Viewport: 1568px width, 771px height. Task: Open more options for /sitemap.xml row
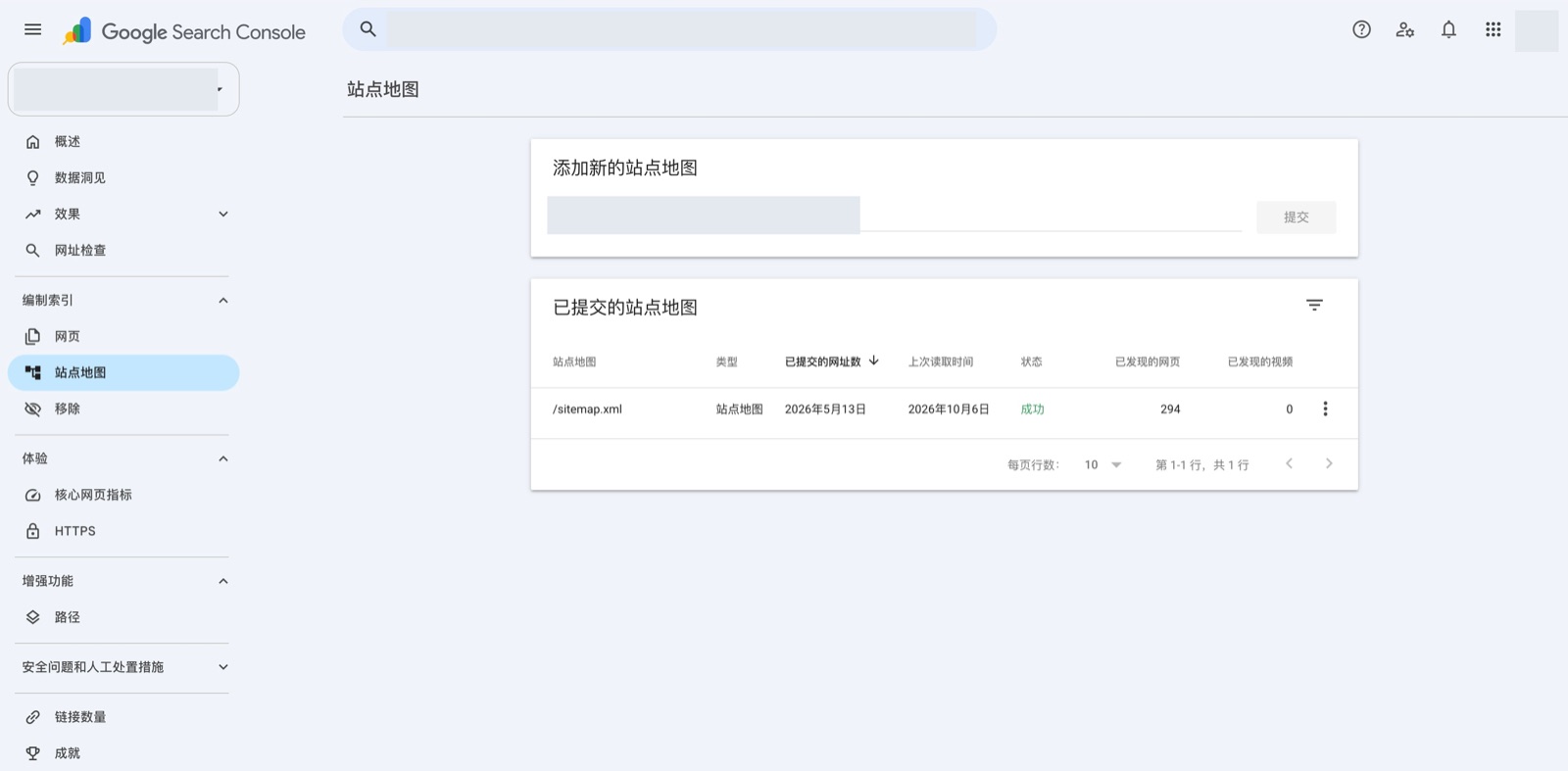pyautogui.click(x=1325, y=409)
